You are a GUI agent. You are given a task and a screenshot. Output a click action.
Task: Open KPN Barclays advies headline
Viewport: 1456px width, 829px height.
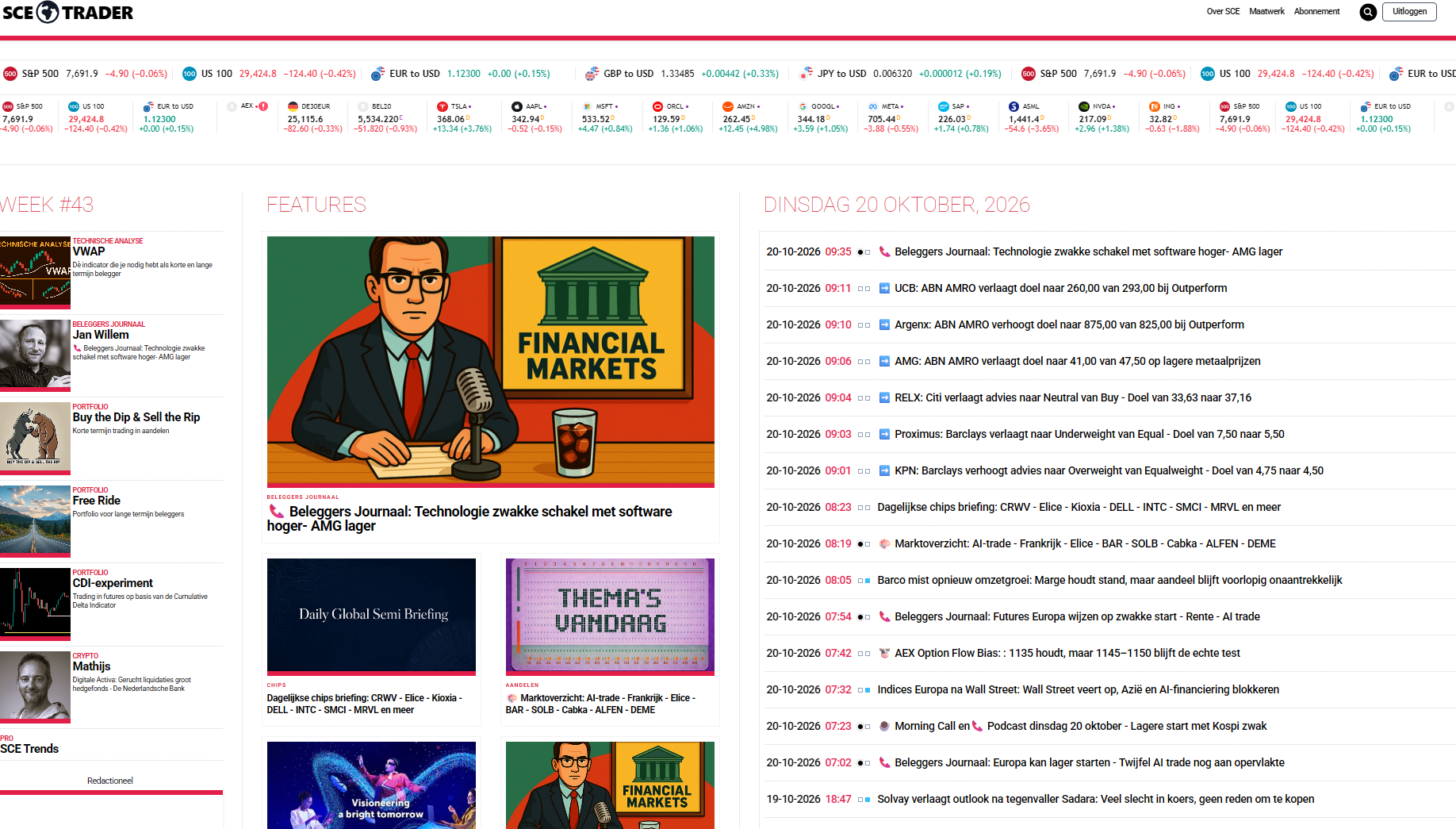point(1109,470)
